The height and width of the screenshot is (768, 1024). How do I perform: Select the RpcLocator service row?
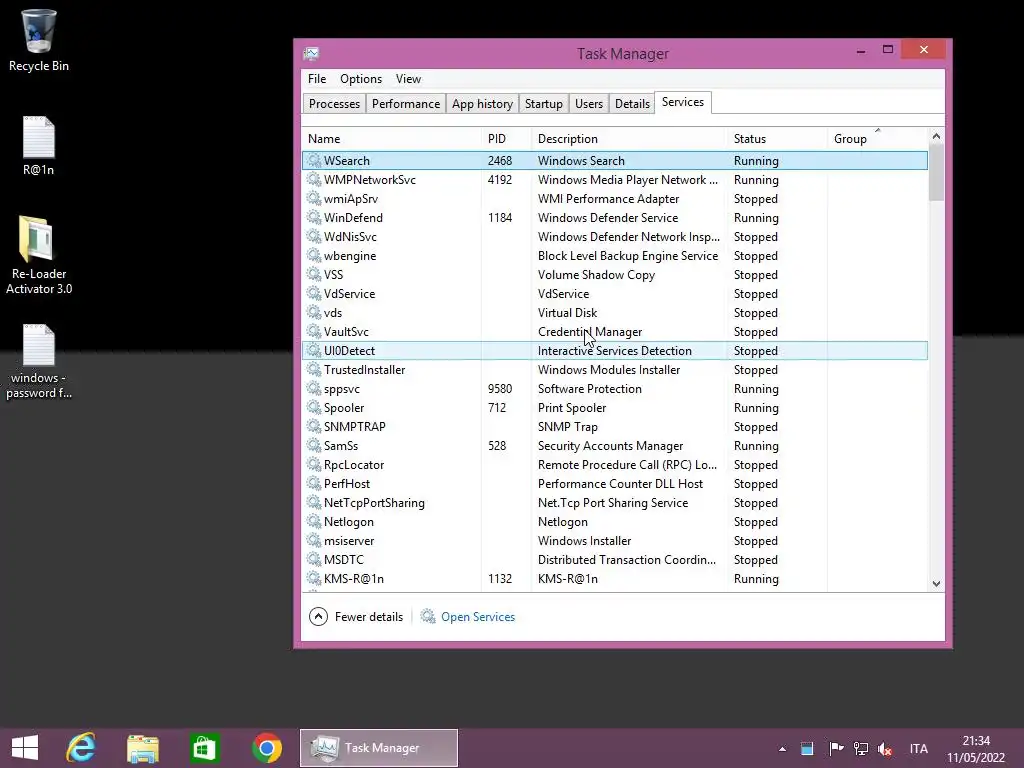(615, 464)
